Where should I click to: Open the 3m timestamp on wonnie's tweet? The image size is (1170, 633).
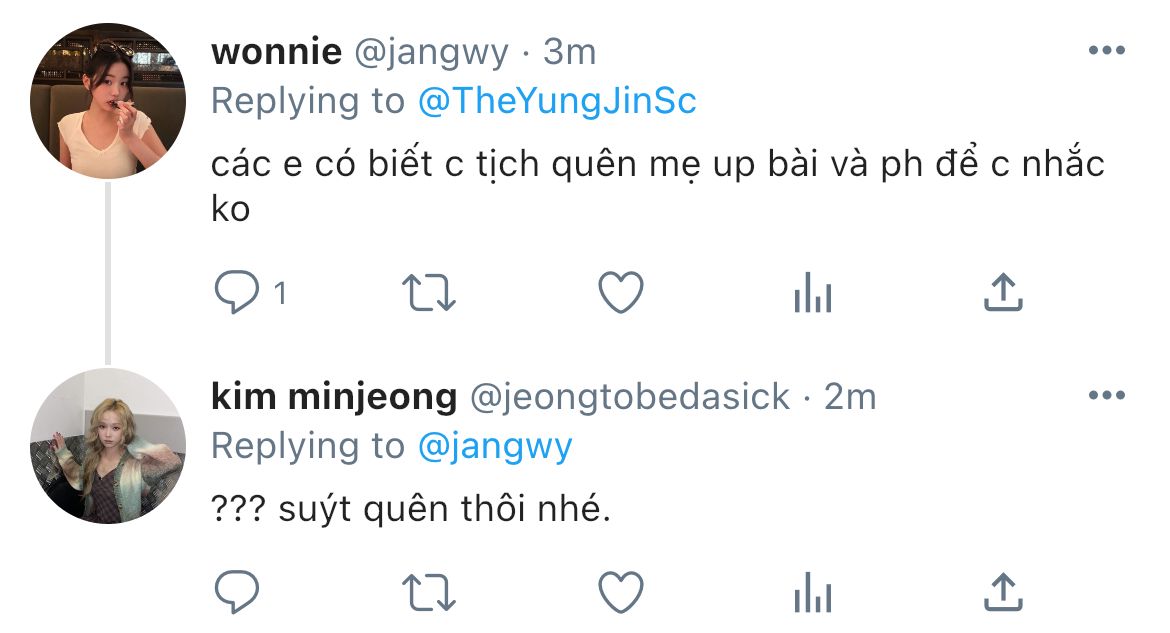point(569,52)
